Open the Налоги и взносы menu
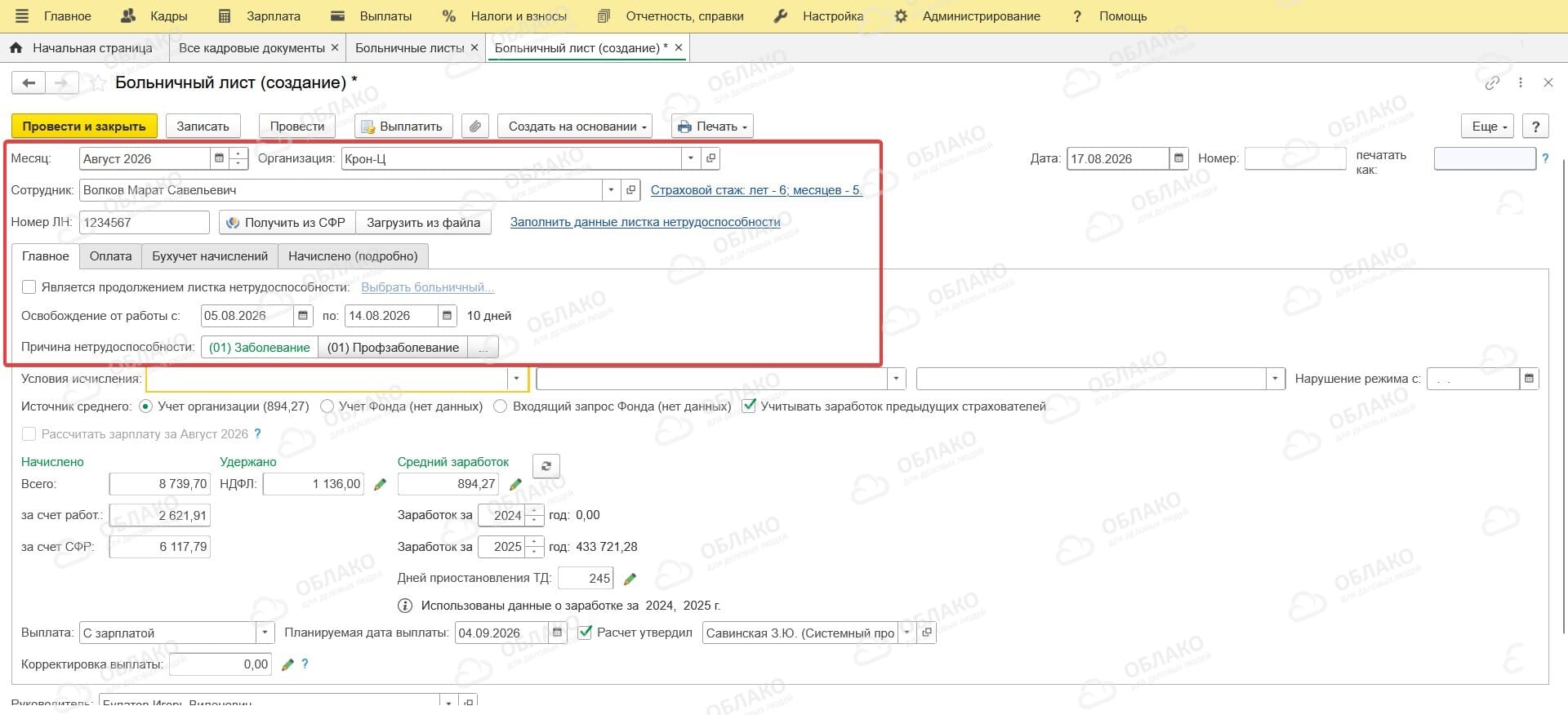 [504, 16]
